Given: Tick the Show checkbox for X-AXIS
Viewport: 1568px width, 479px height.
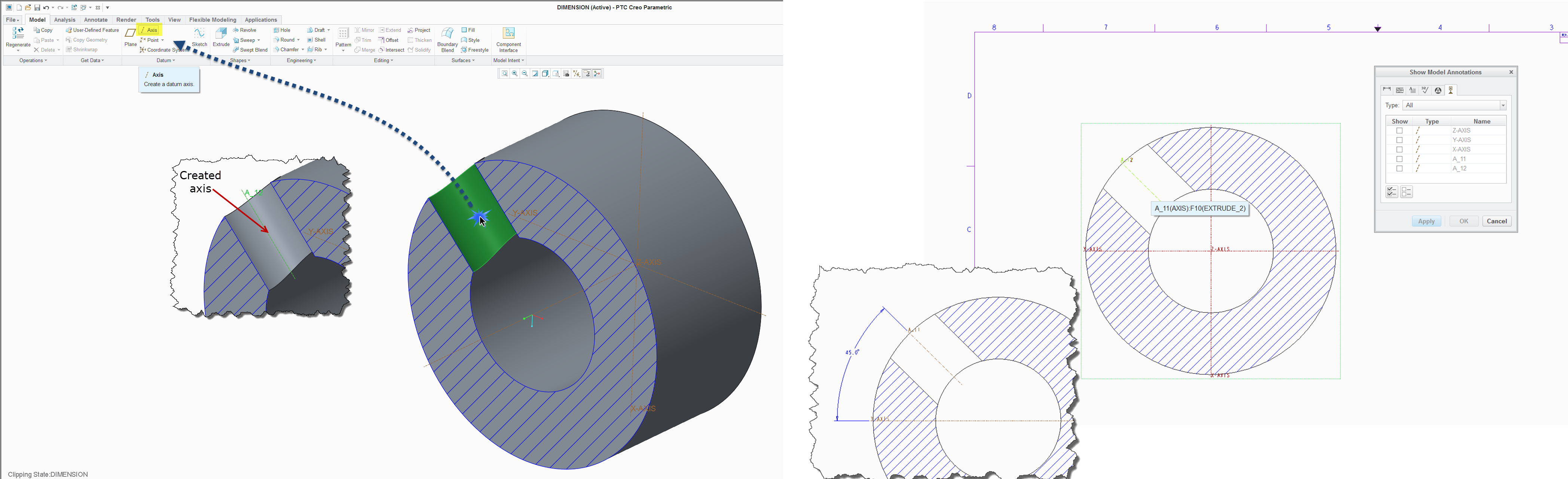Looking at the screenshot, I should 1399,150.
